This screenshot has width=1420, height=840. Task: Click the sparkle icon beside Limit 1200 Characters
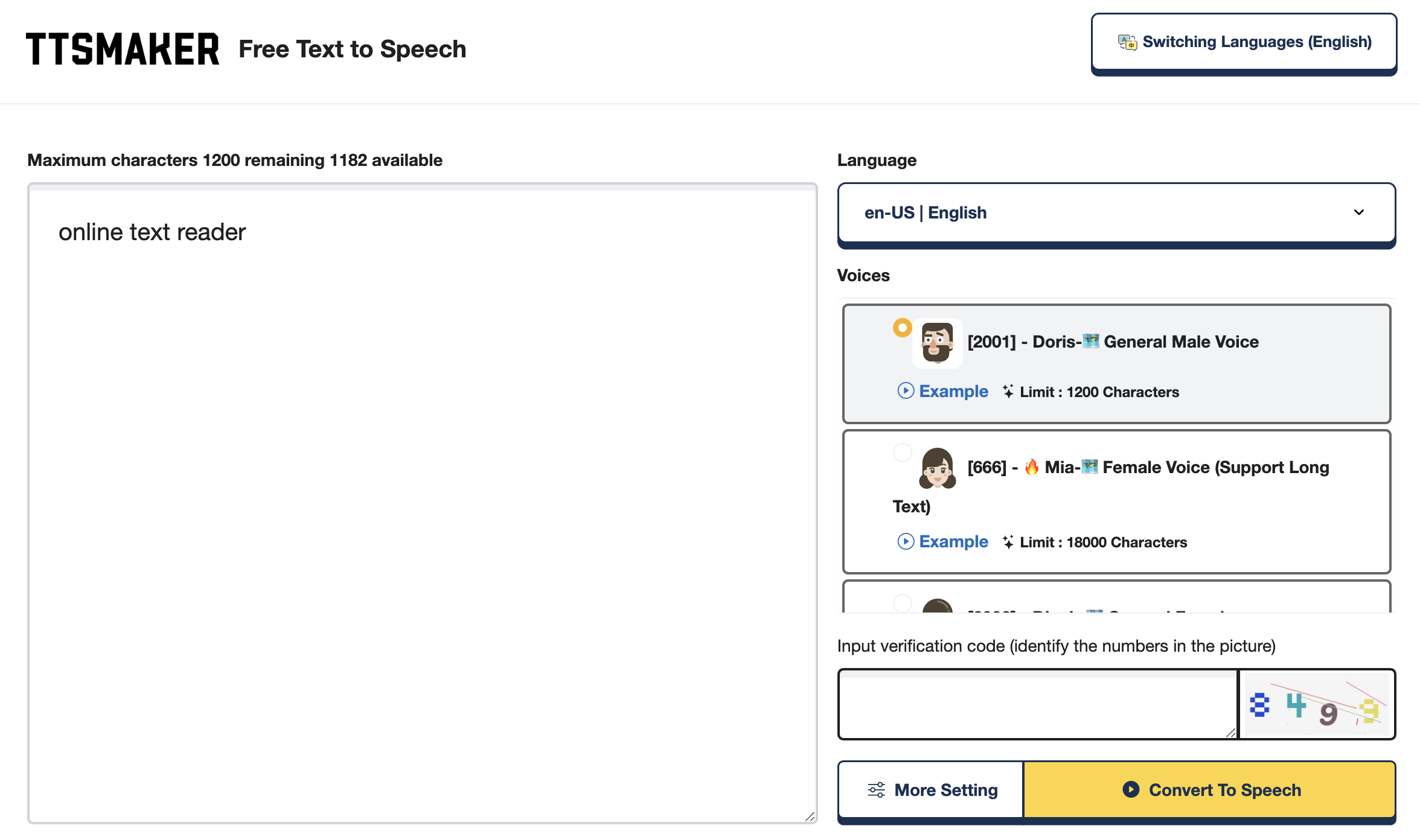pos(1008,391)
